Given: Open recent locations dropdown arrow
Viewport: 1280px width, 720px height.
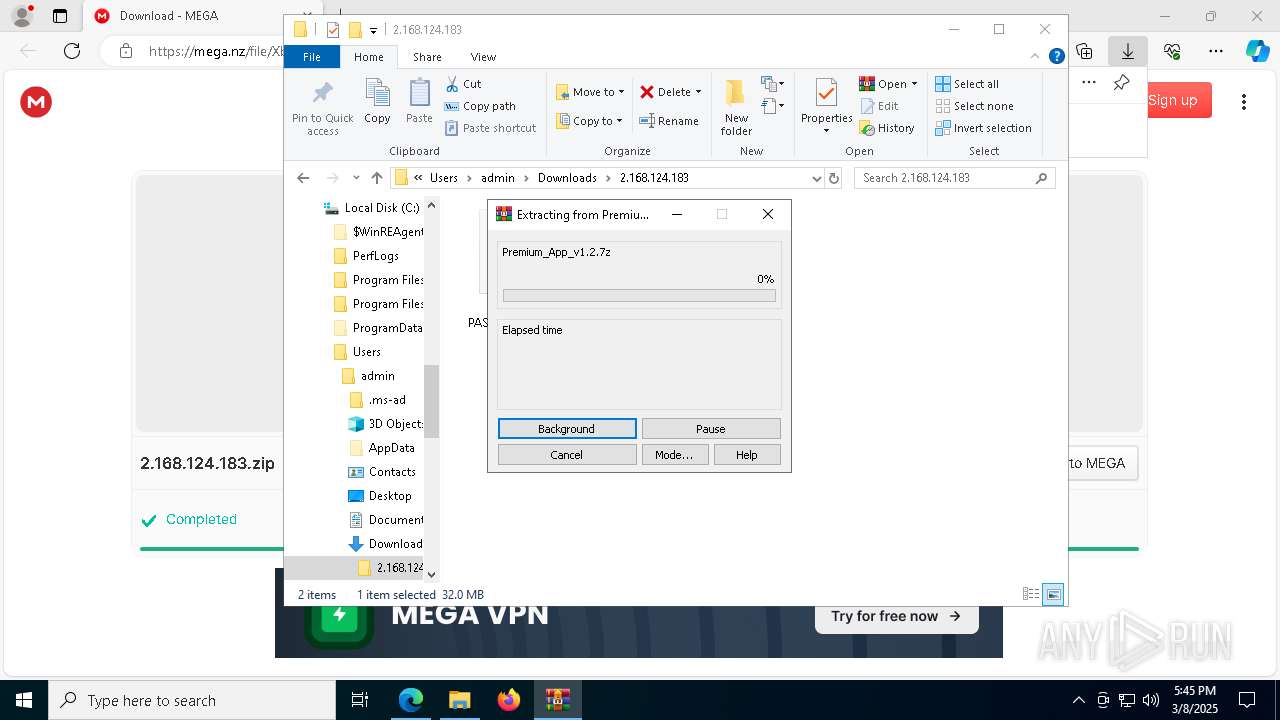Looking at the screenshot, I should (x=356, y=178).
